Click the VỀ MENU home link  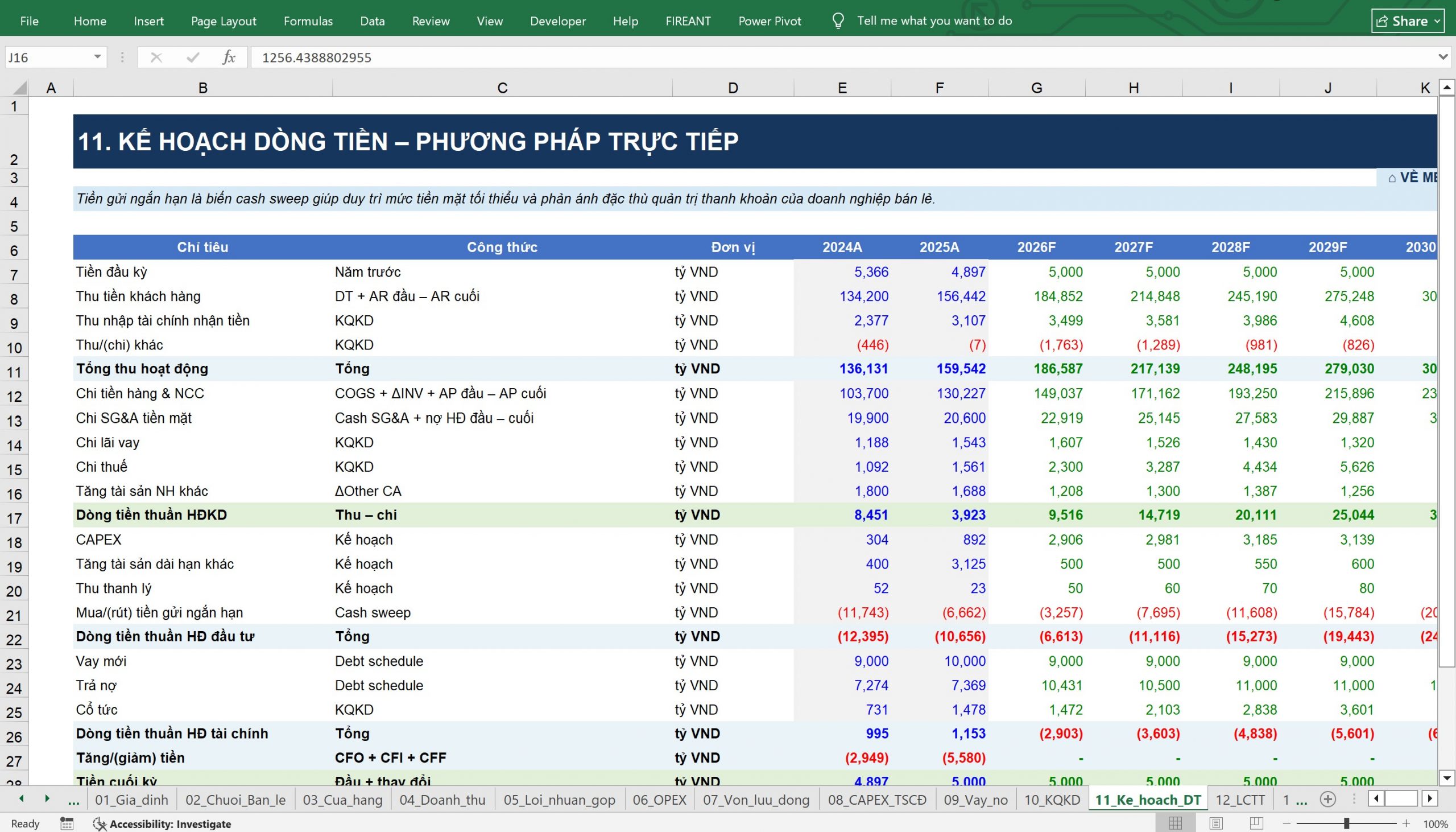click(1412, 178)
